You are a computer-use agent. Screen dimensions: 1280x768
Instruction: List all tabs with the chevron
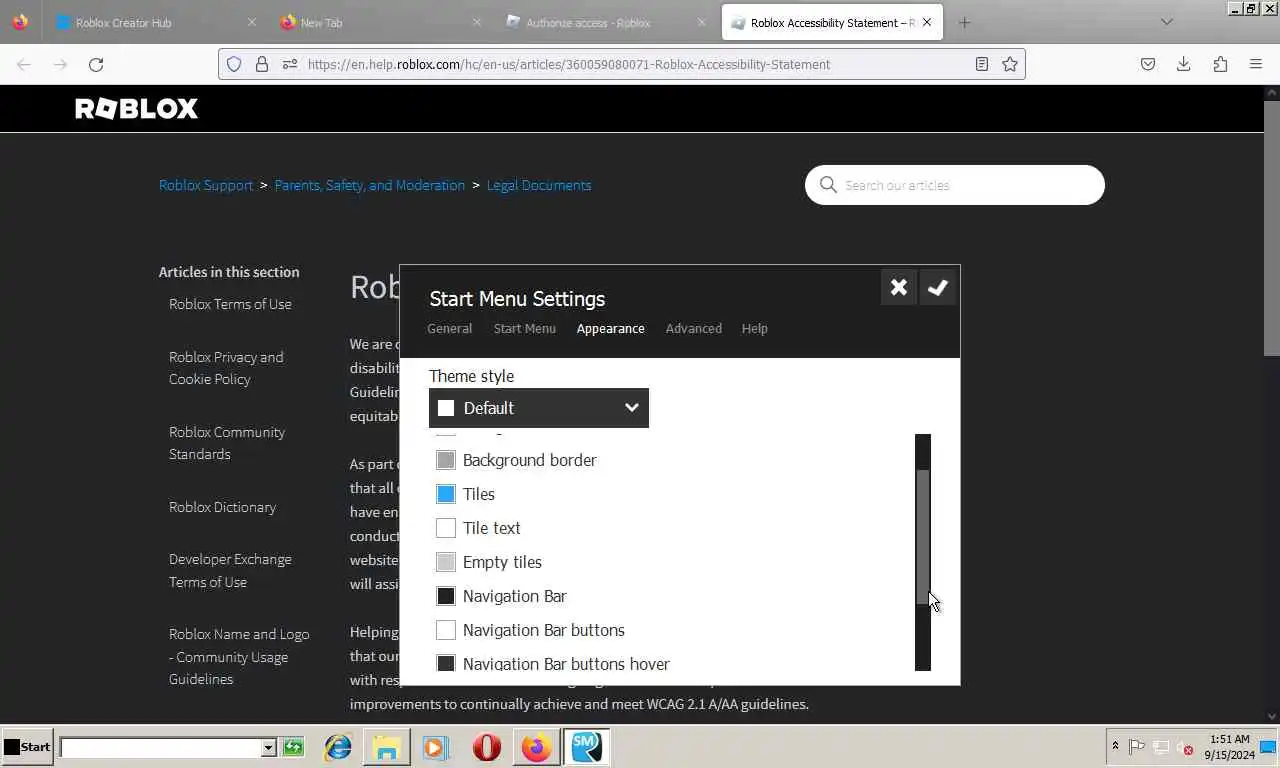[x=1166, y=22]
